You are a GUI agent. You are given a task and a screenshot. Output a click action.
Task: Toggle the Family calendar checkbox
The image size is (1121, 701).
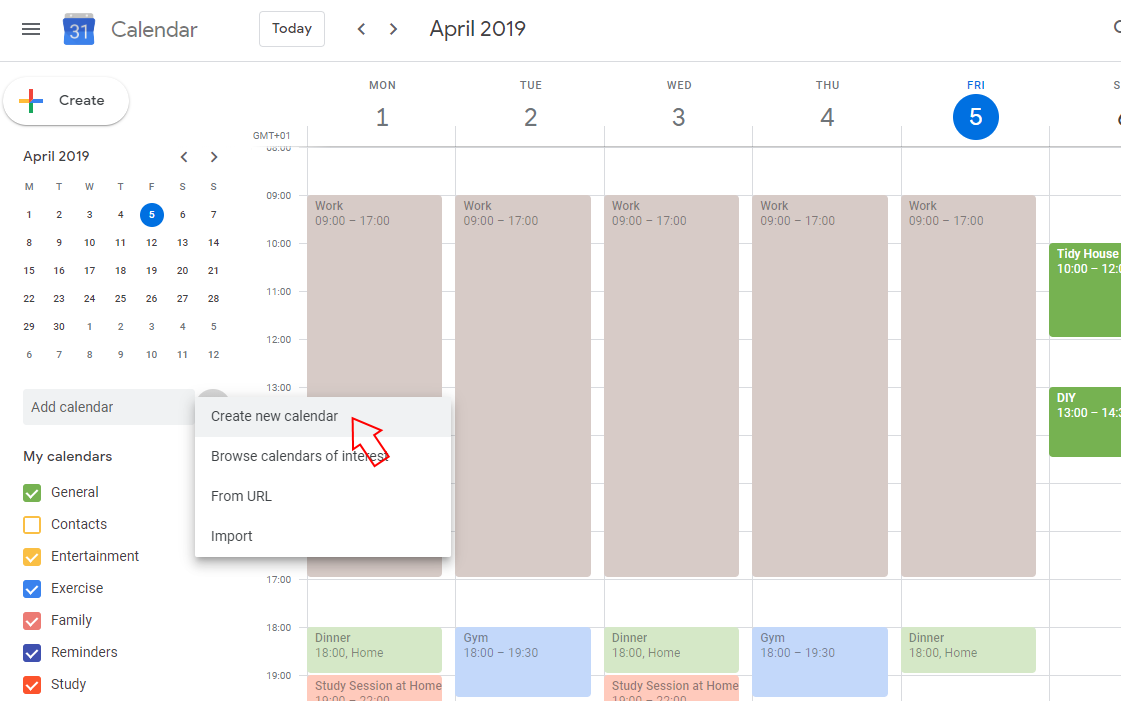coord(32,621)
